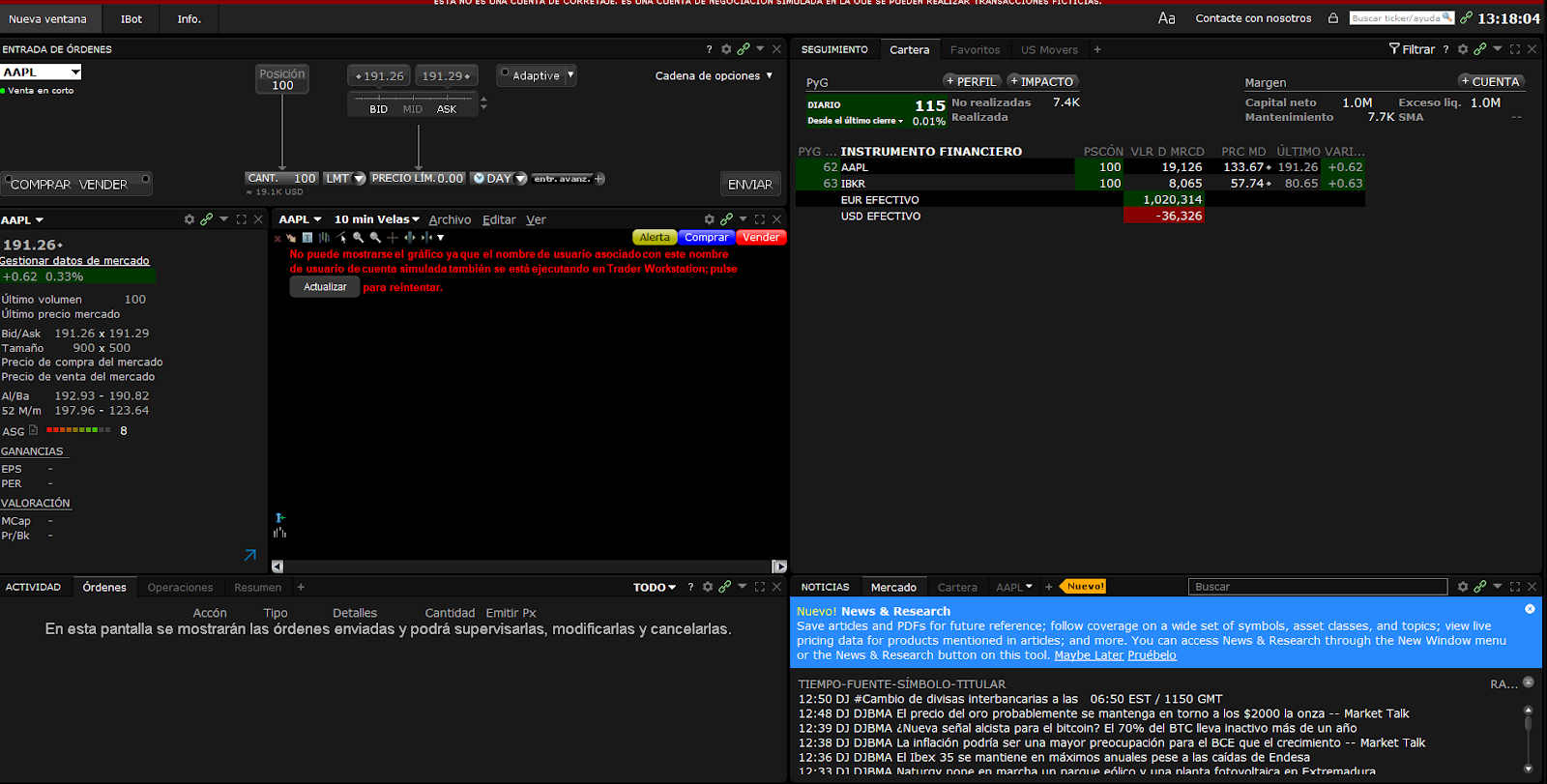Click ENVIAR submit order button
Image resolution: width=1547 pixels, height=784 pixels.
coord(750,184)
